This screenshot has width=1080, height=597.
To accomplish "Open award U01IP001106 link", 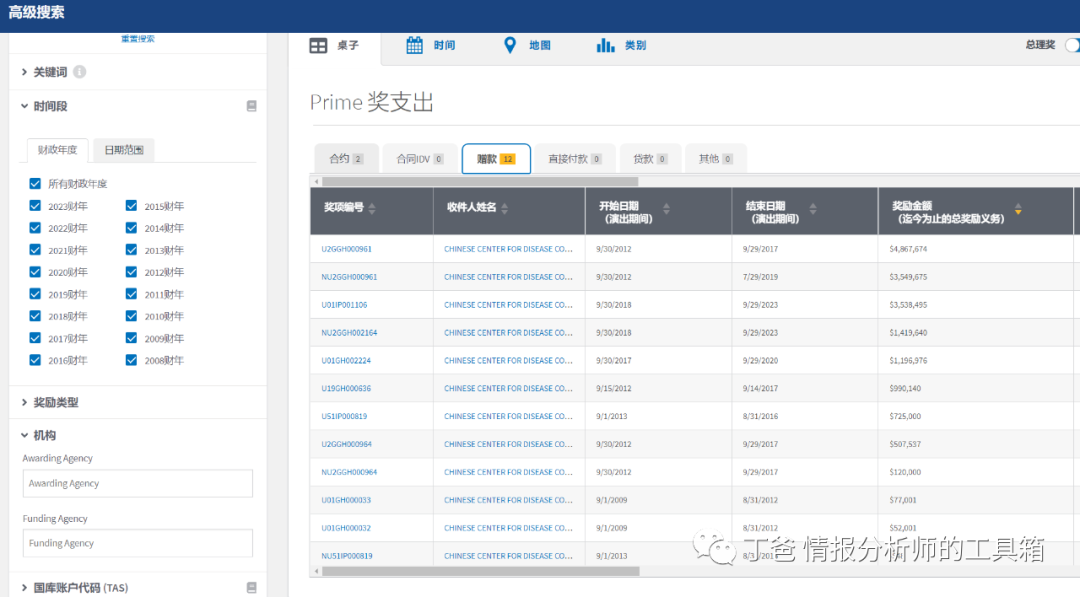I will [344, 304].
